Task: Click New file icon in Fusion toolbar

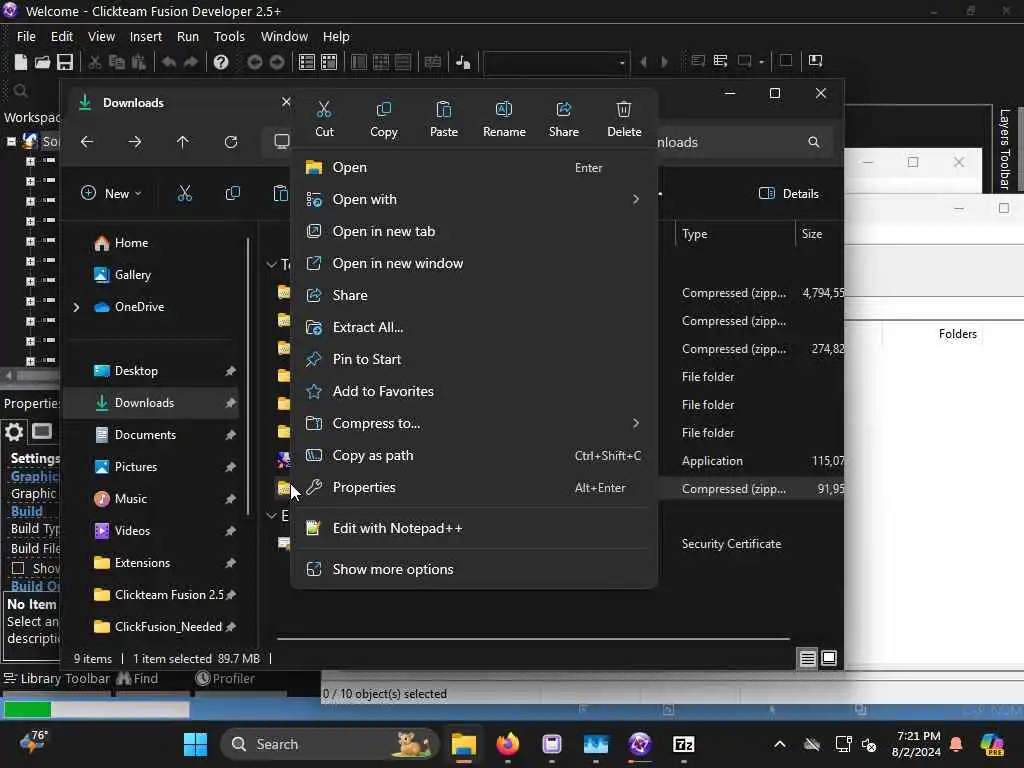Action: (21, 62)
